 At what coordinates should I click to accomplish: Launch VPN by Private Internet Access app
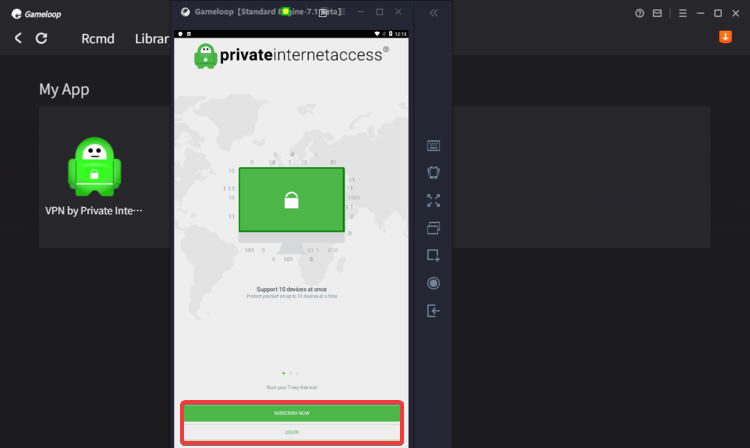[95, 167]
